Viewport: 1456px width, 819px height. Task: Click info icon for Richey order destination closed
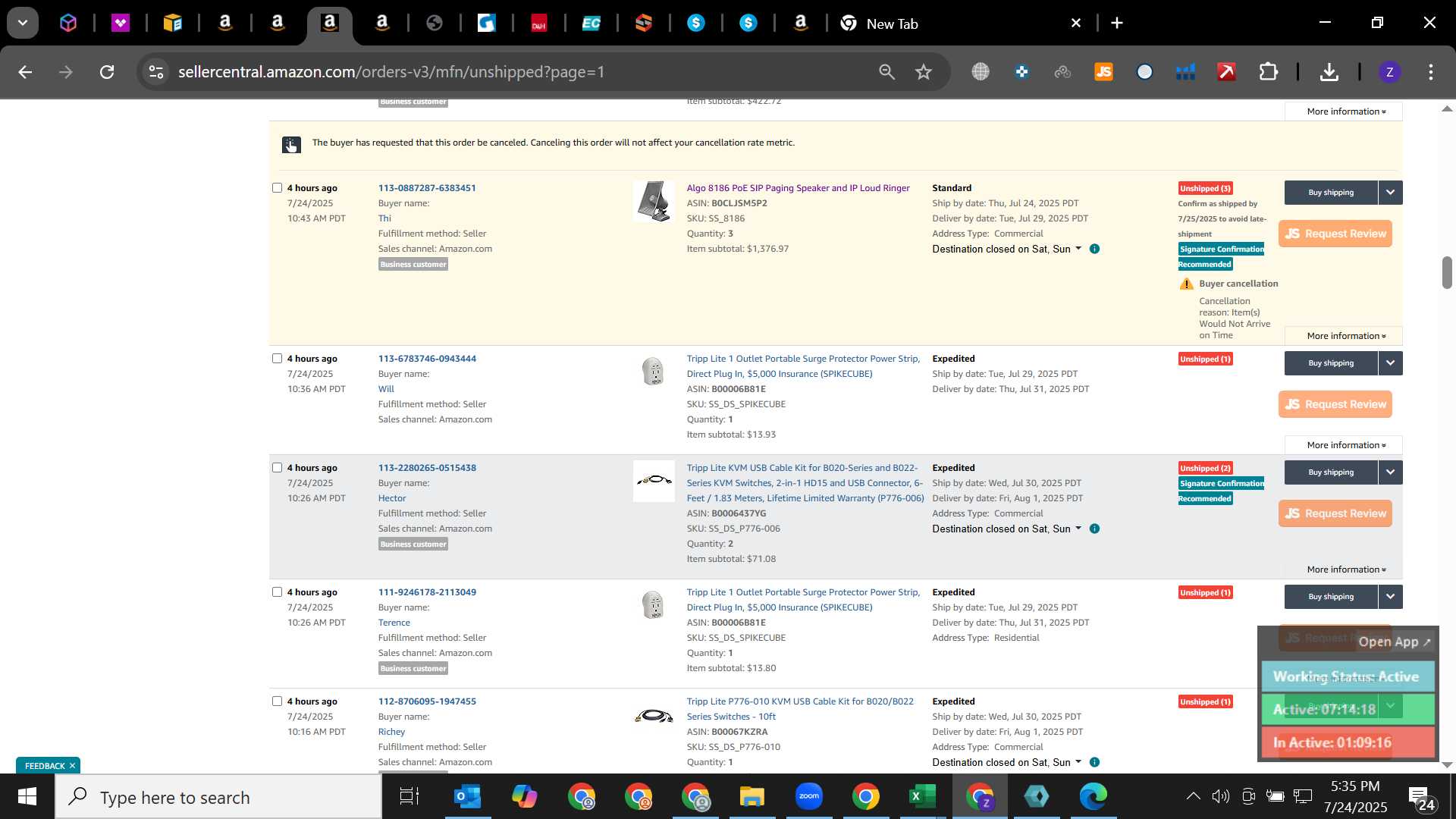click(x=1094, y=762)
